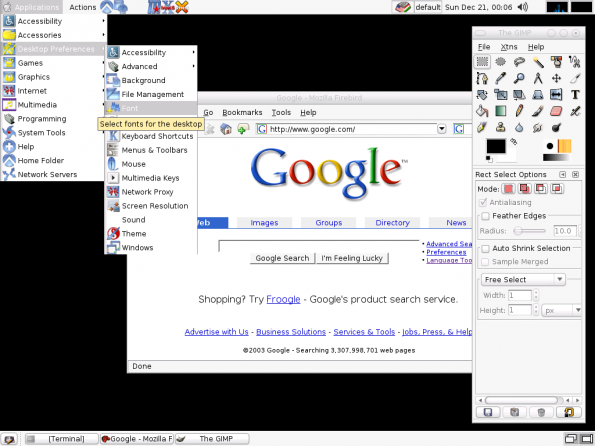Viewport: 595px width, 446px height.
Task: Select the pink Eraser tool
Action: pos(556,111)
